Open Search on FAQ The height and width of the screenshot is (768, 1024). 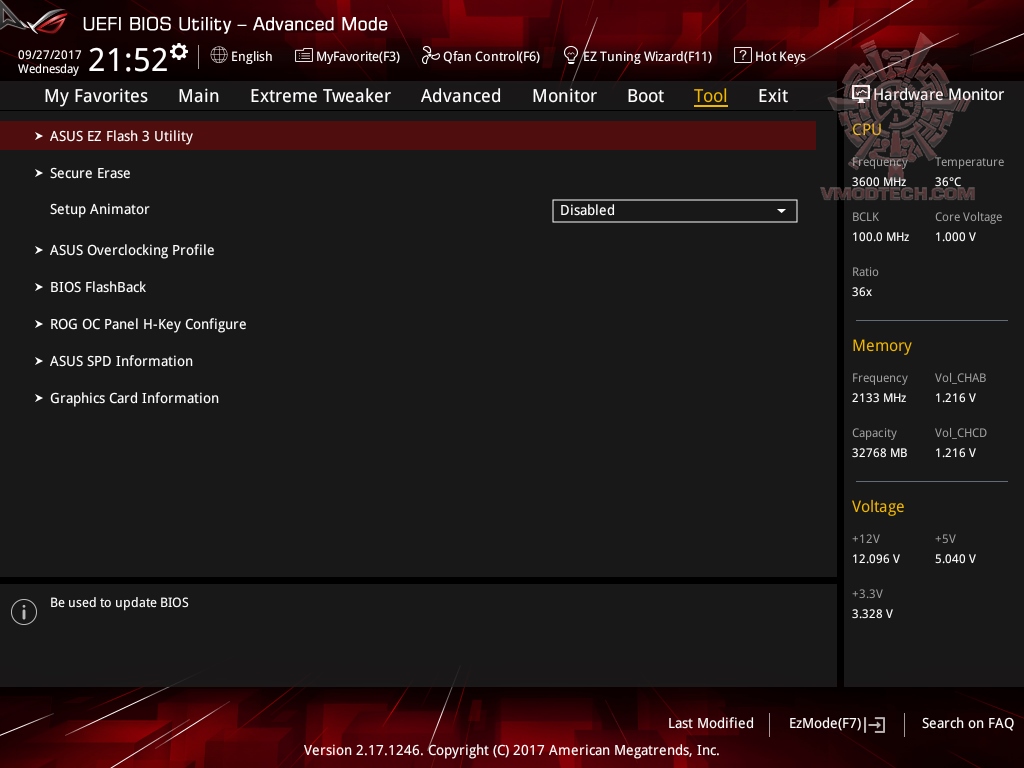point(968,723)
